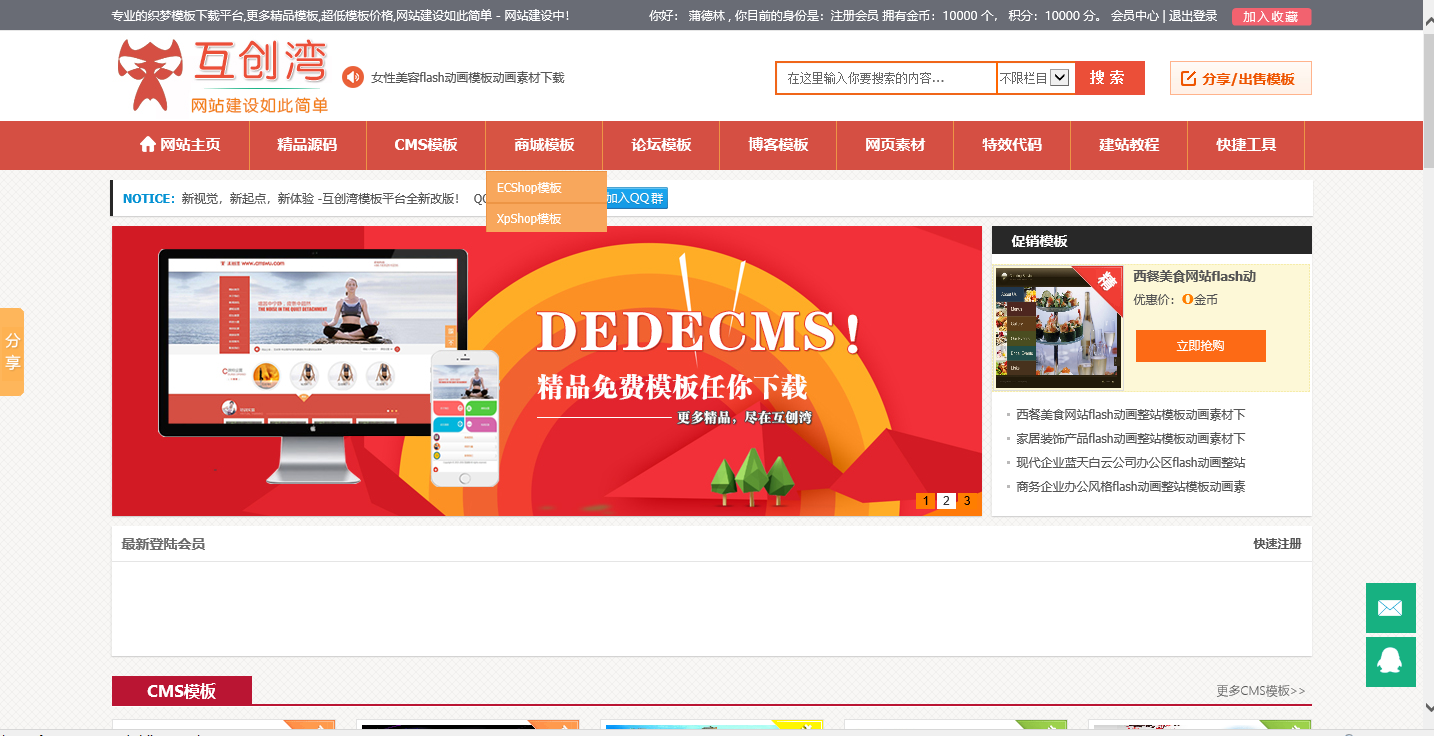Open 会员中心 link
Image resolution: width=1434 pixels, height=736 pixels.
[x=1135, y=16]
